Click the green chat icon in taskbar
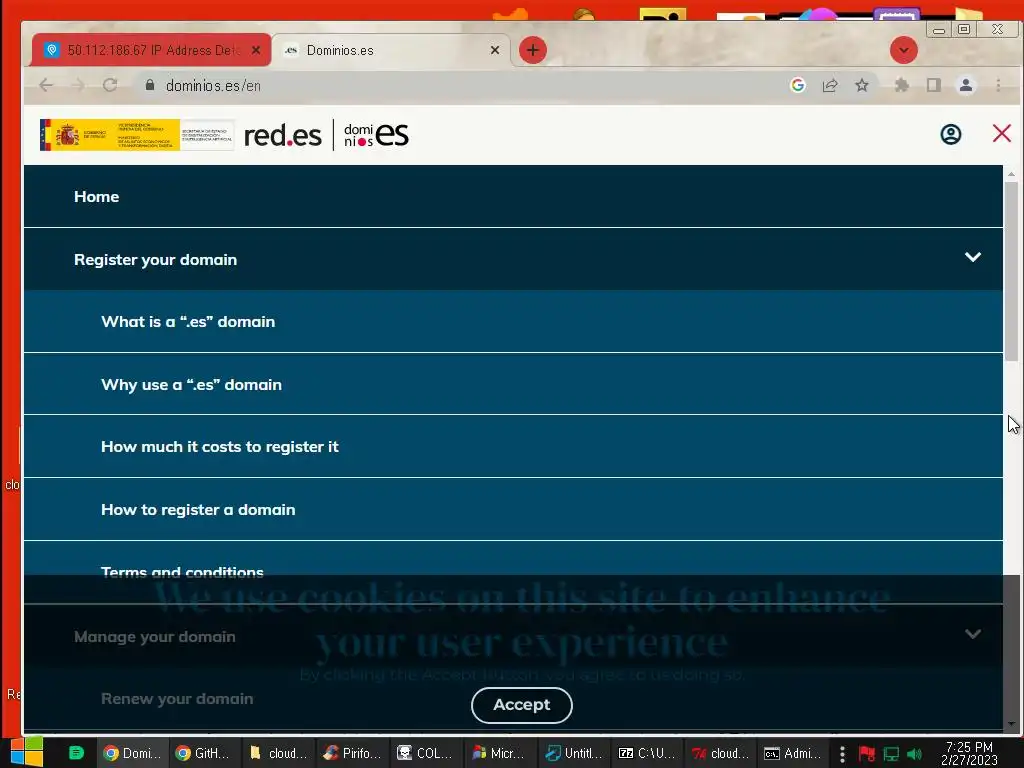The width and height of the screenshot is (1024, 768). pos(76,753)
